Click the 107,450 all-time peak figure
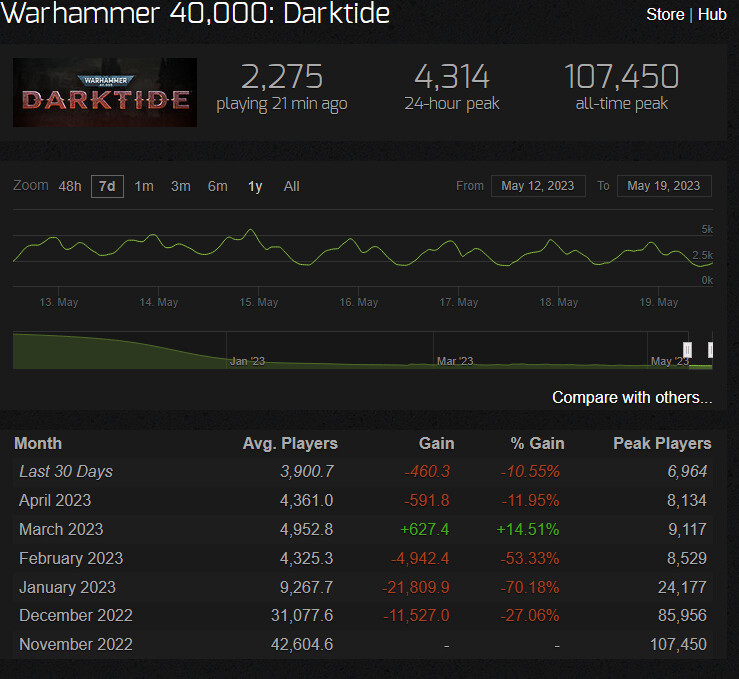The width and height of the screenshot is (739, 679). 622,76
